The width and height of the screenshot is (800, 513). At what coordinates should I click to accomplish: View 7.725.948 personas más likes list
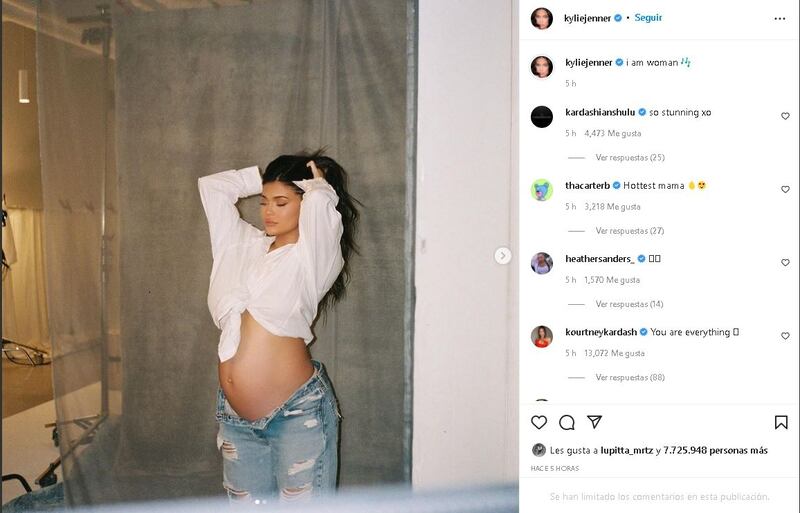coord(715,450)
